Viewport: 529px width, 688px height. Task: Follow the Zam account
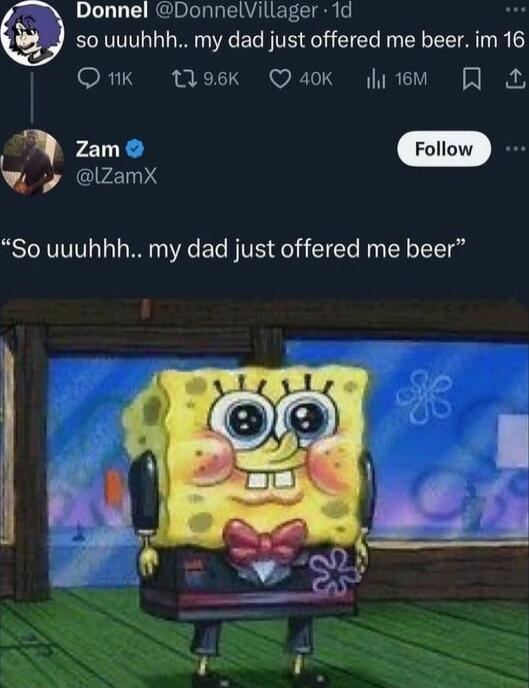point(443,149)
